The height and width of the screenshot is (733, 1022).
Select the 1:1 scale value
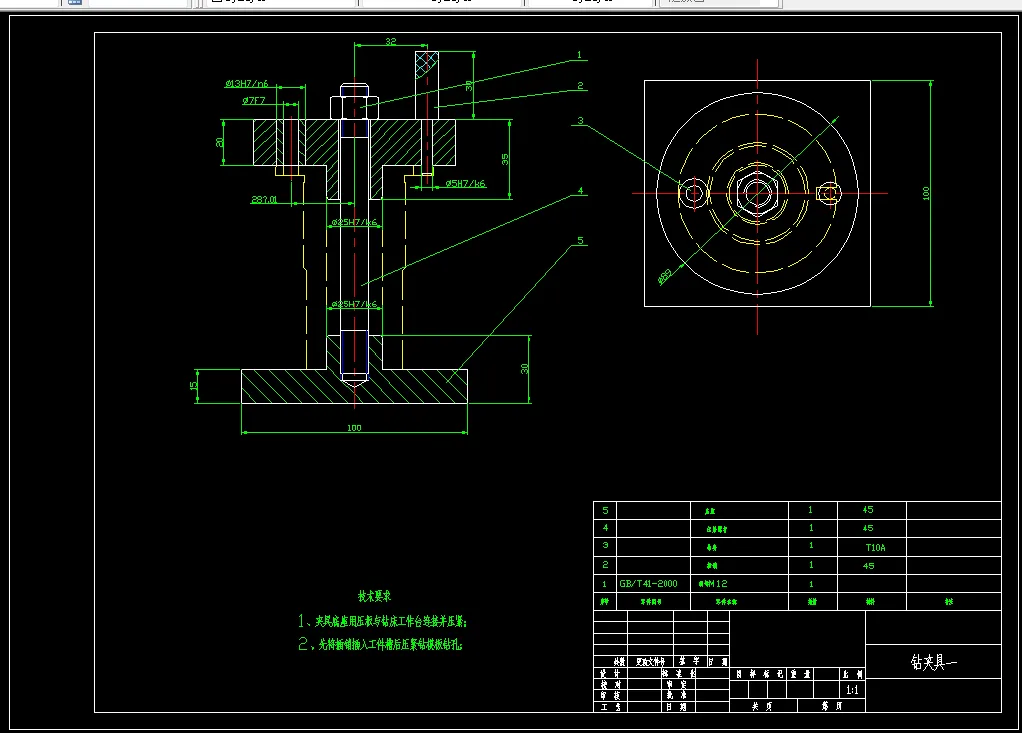[852, 690]
